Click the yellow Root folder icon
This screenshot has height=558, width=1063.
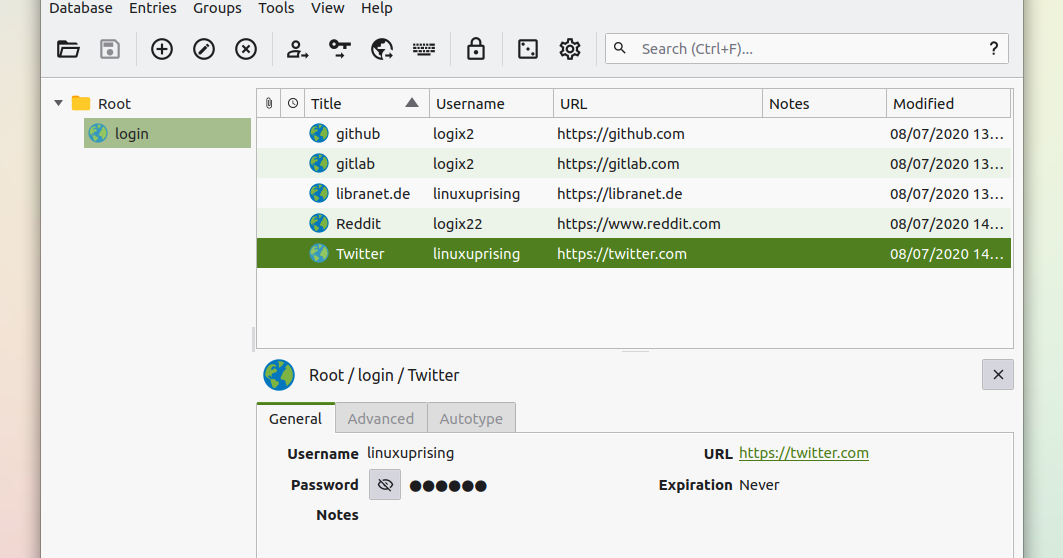(x=81, y=103)
